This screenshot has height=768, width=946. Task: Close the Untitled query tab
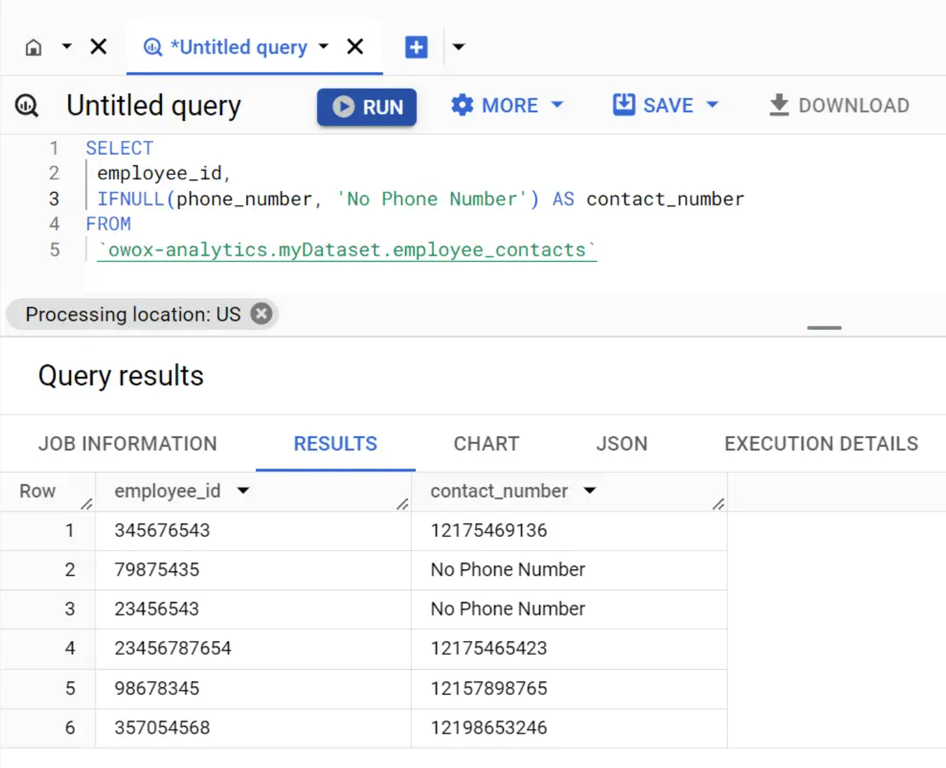click(355, 46)
